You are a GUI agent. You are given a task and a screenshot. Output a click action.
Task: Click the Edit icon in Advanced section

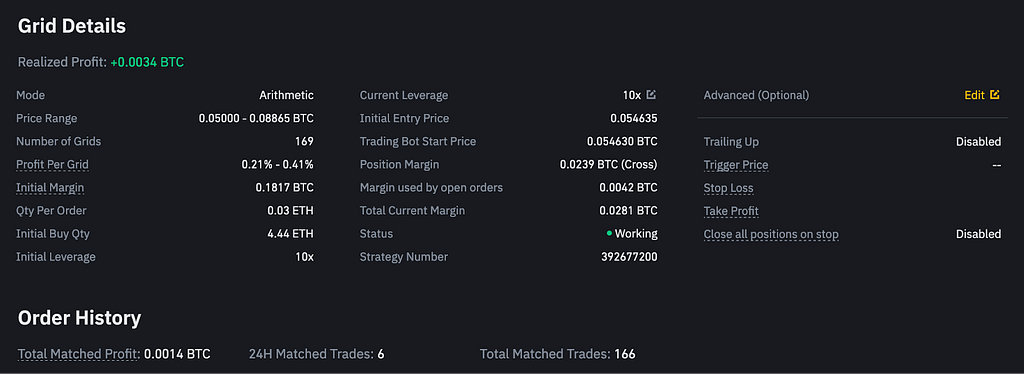click(x=995, y=95)
